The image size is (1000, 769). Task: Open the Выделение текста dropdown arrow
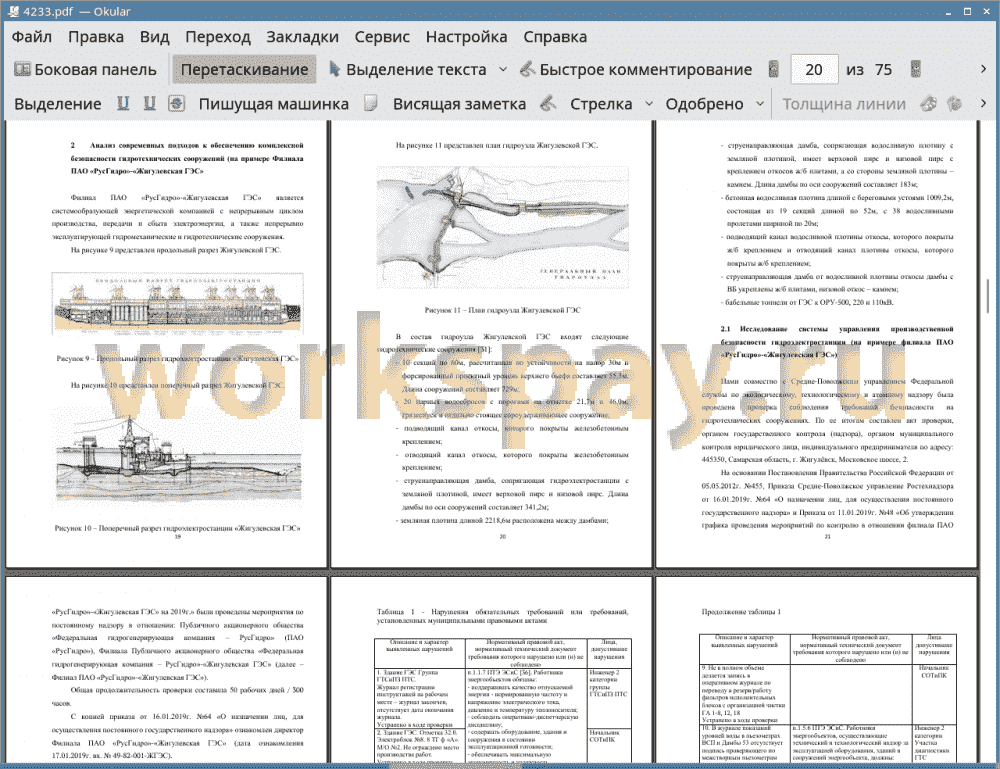pos(503,70)
